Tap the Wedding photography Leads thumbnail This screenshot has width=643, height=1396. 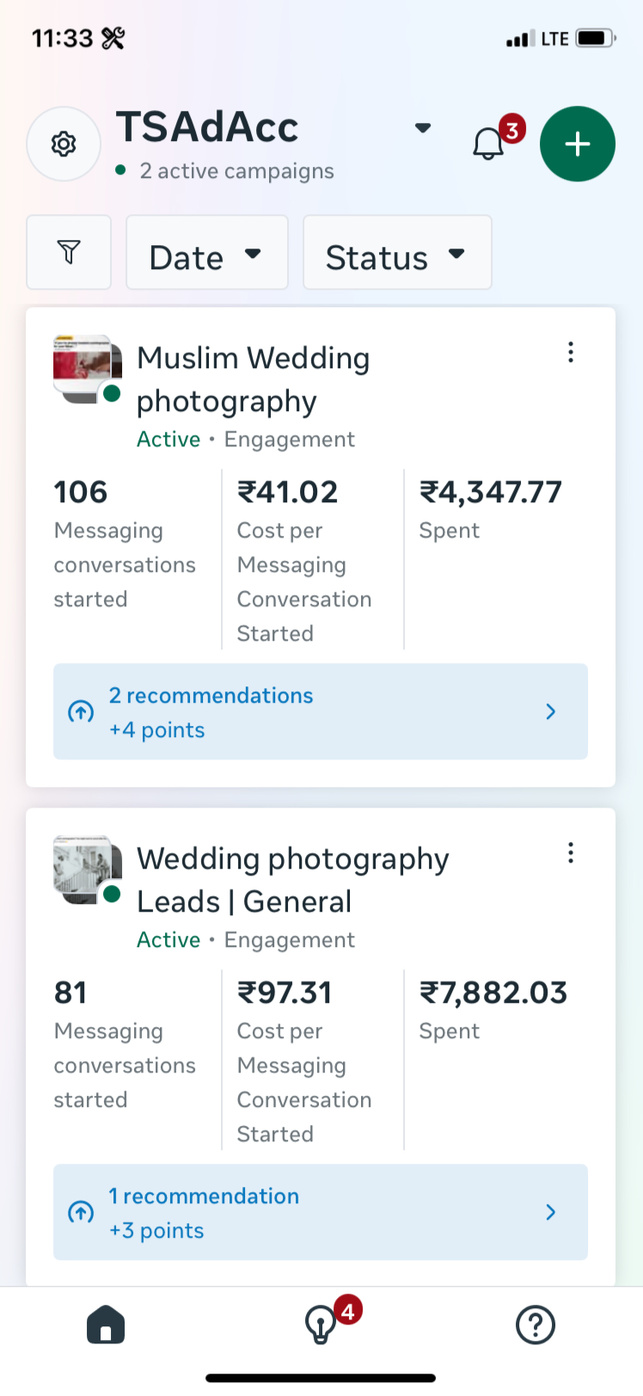coord(87,870)
